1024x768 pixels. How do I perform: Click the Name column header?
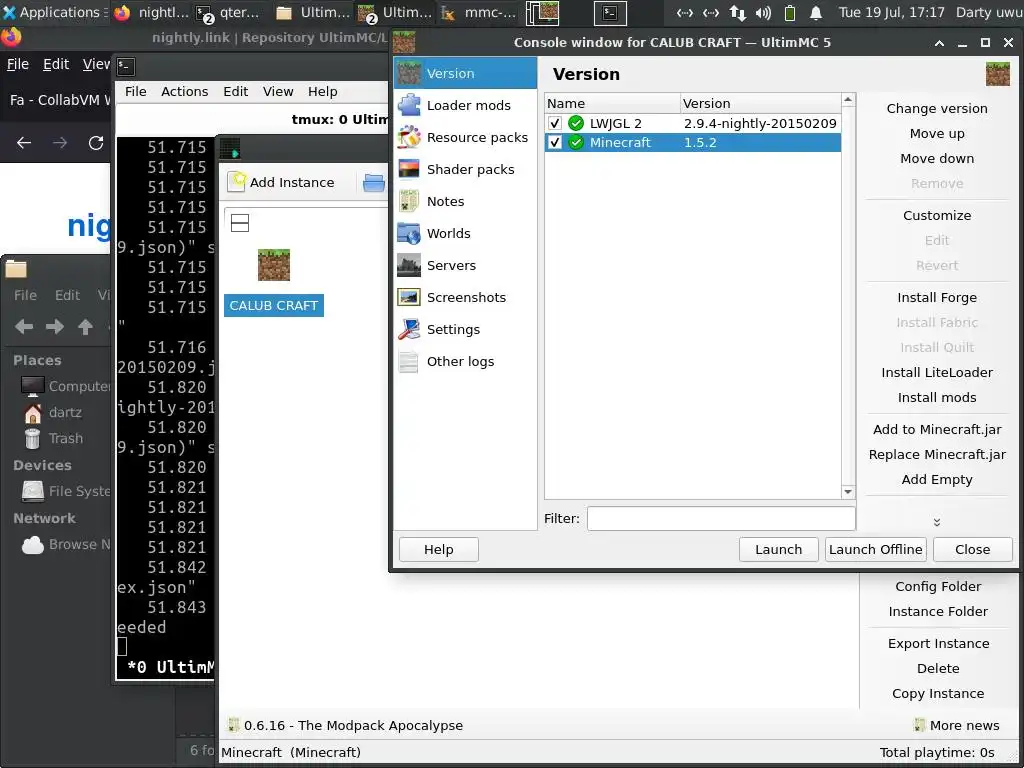click(x=612, y=103)
